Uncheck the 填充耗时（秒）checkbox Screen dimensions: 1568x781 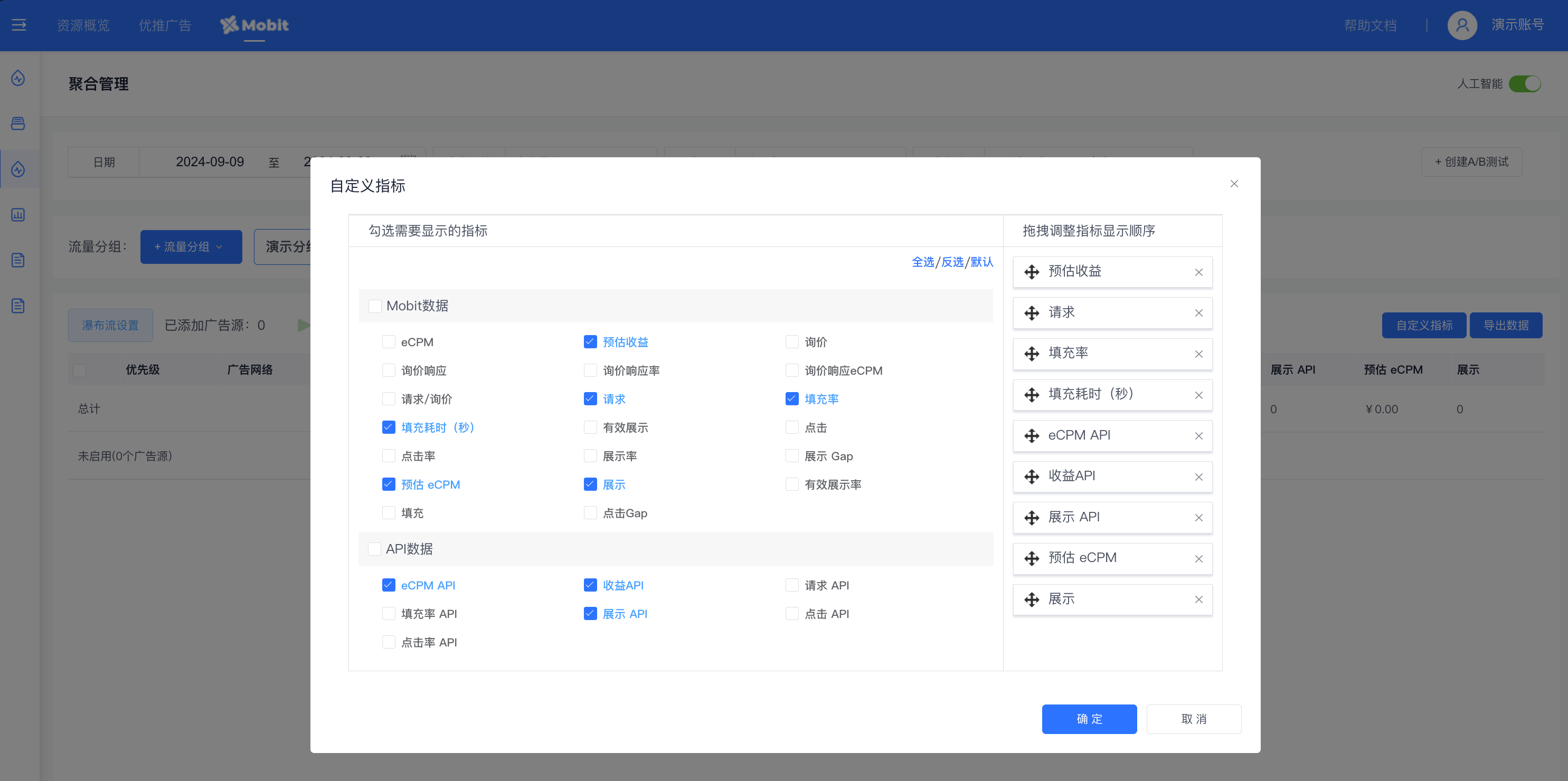[389, 427]
